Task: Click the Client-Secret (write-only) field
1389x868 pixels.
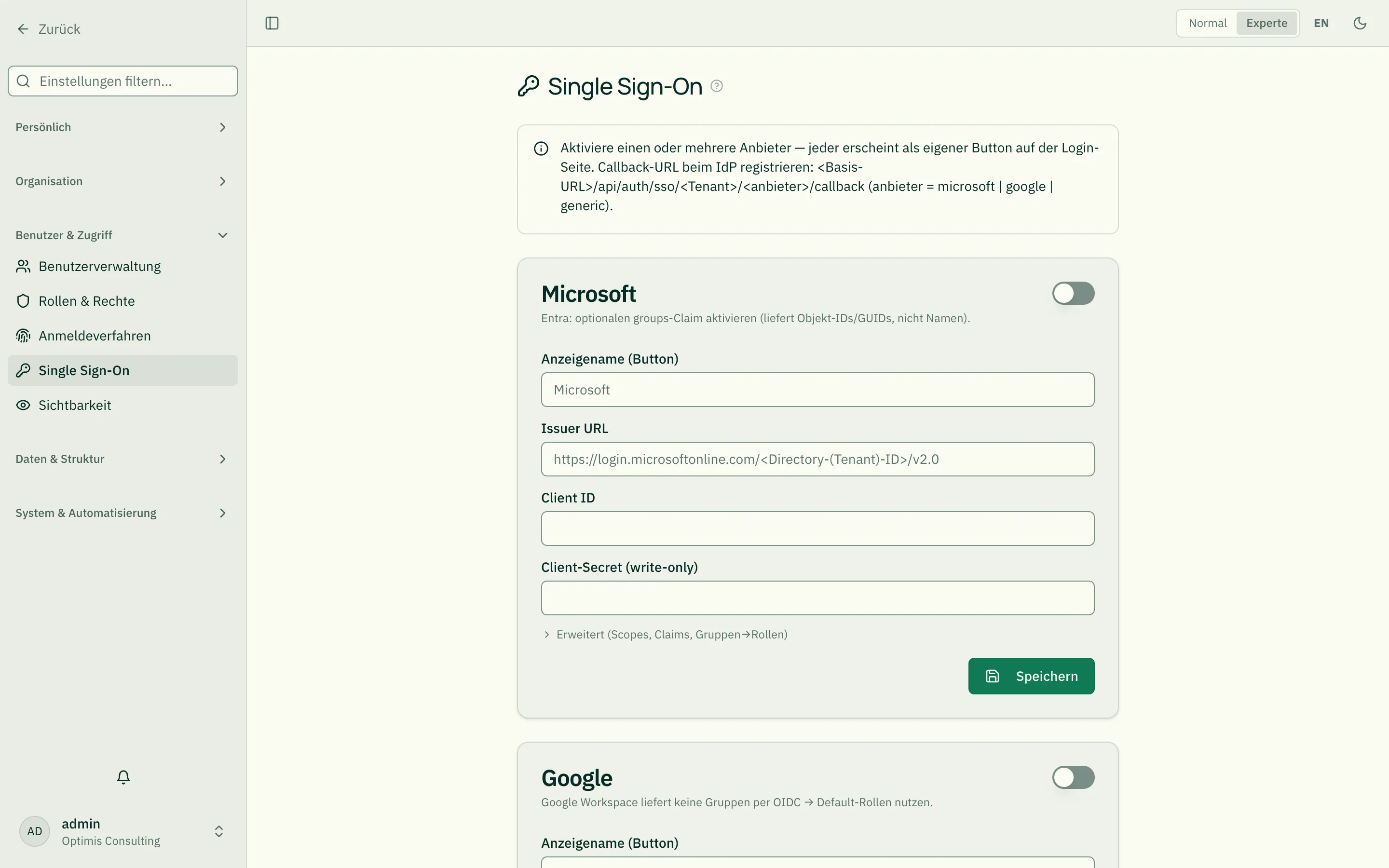Action: pyautogui.click(x=817, y=598)
